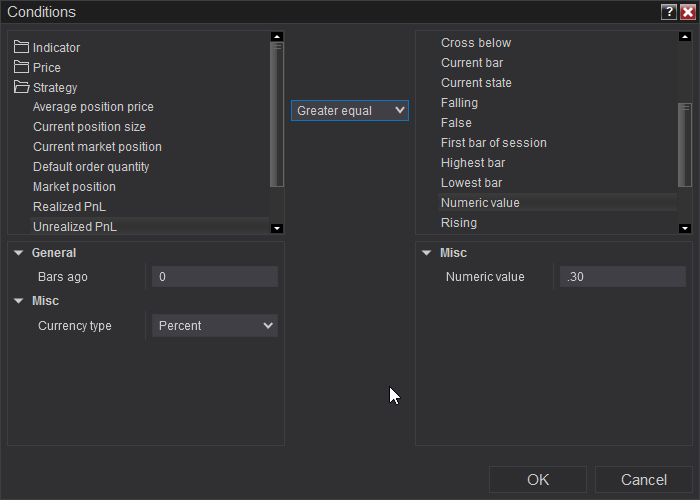
Task: Click the right list scrollbar thumb
Action: click(684, 144)
